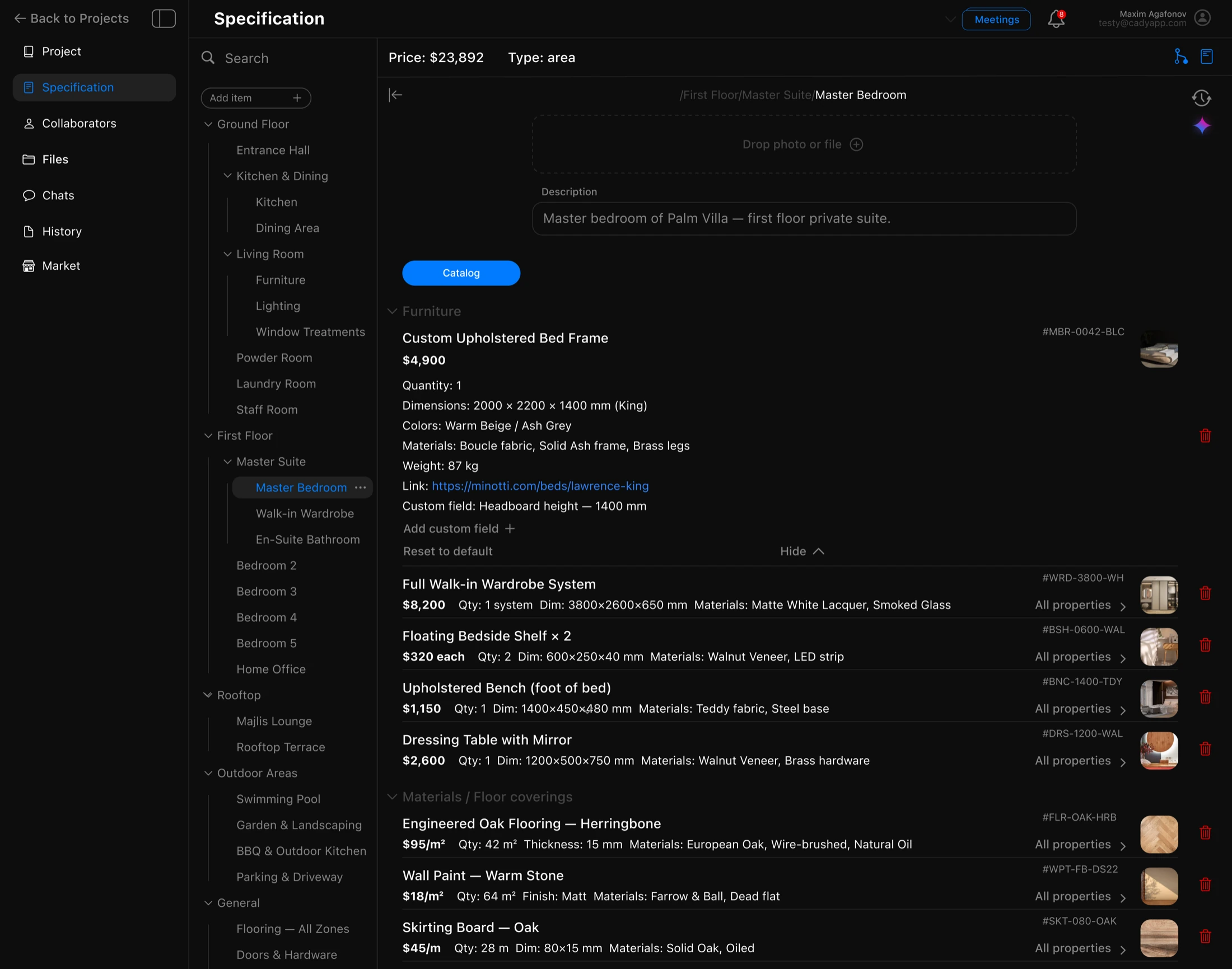Collapse General tree node
The height and width of the screenshot is (969, 1232).
tap(208, 902)
